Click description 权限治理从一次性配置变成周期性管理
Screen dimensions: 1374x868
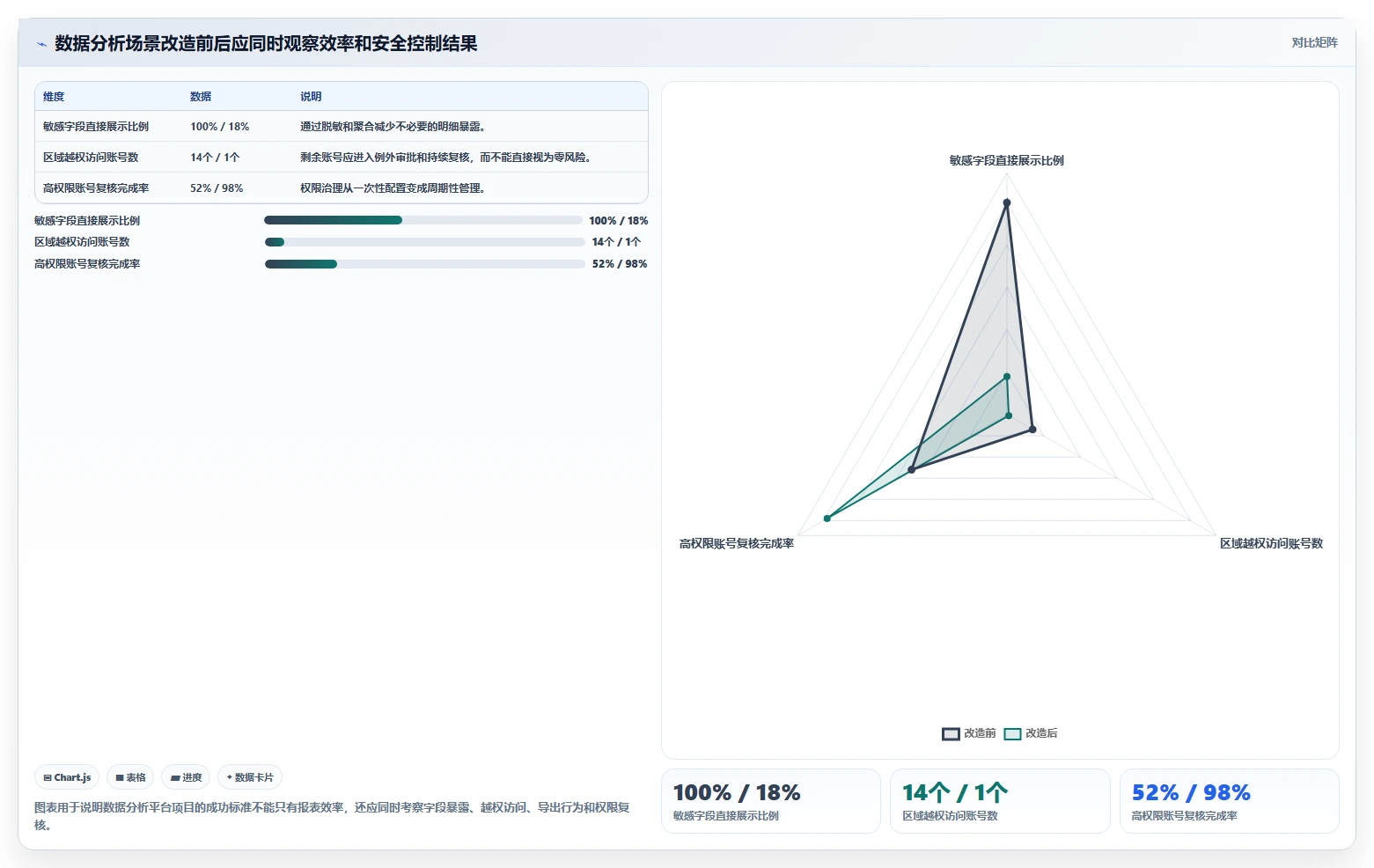[x=393, y=188]
